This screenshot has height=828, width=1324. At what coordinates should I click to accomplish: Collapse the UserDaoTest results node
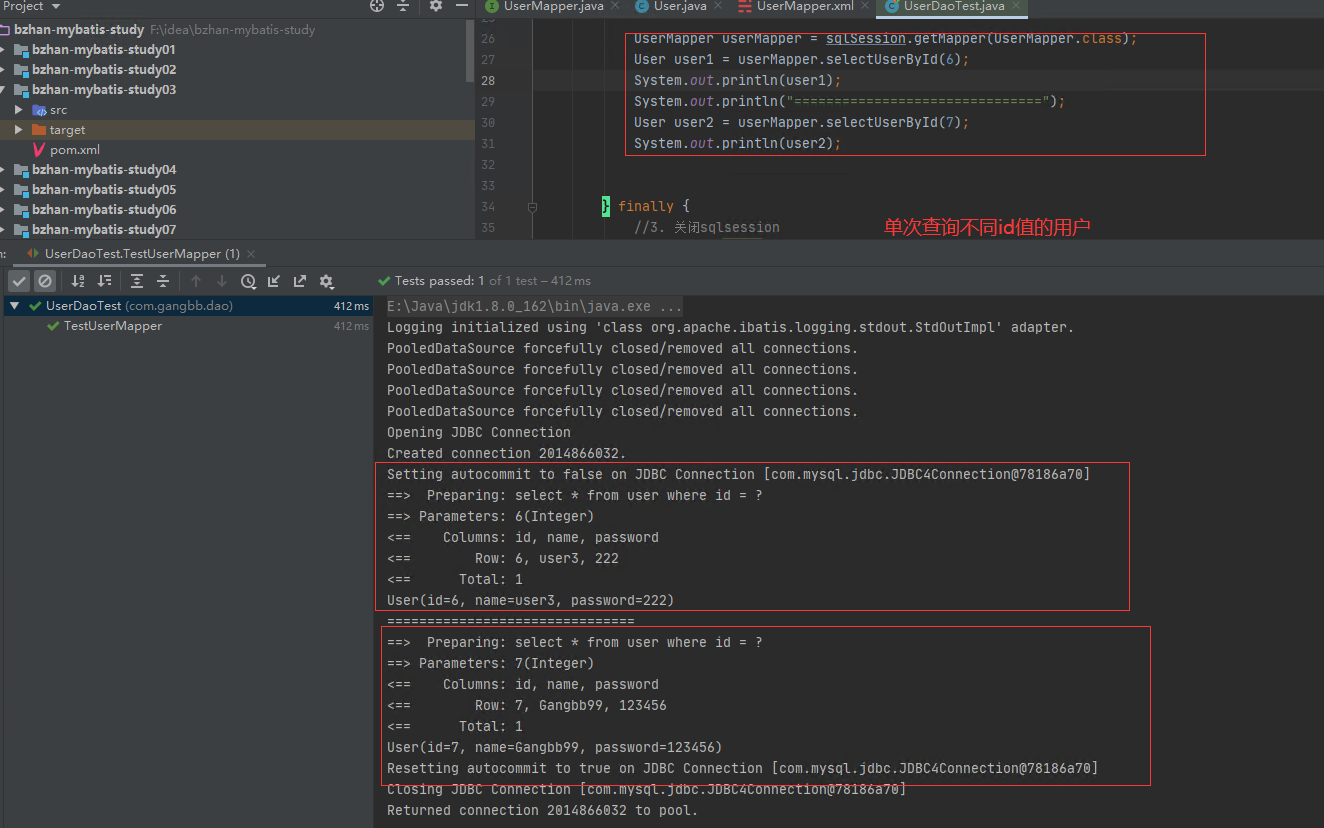pos(15,306)
